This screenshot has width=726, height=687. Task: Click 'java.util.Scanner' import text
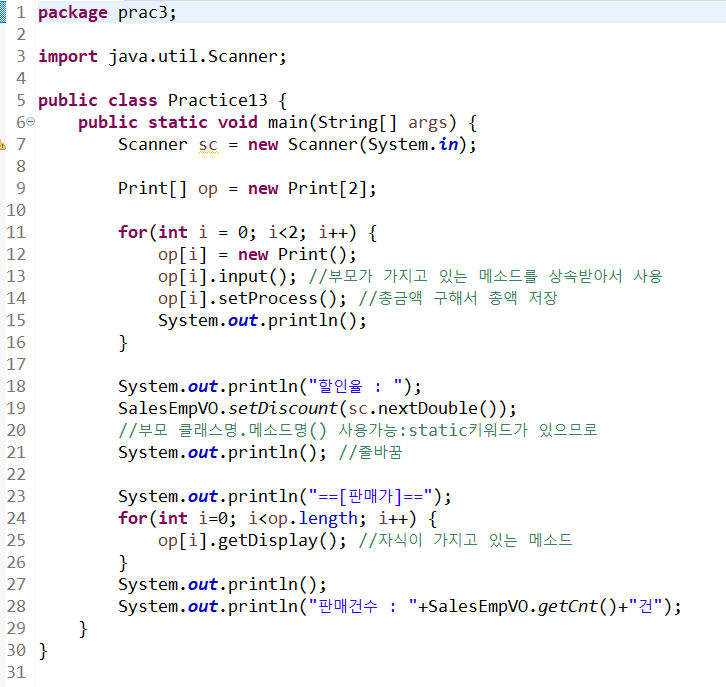[x=194, y=56]
